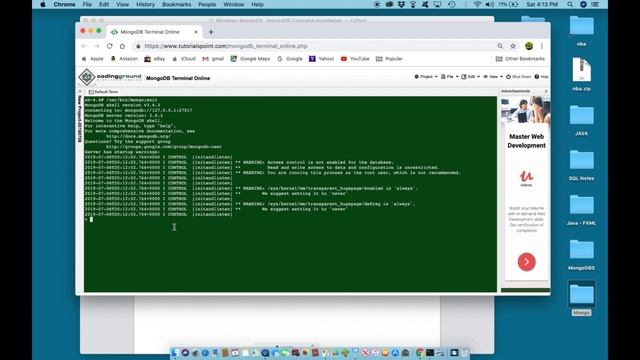
Task: Open the Project dropdown menu
Action: click(x=426, y=77)
